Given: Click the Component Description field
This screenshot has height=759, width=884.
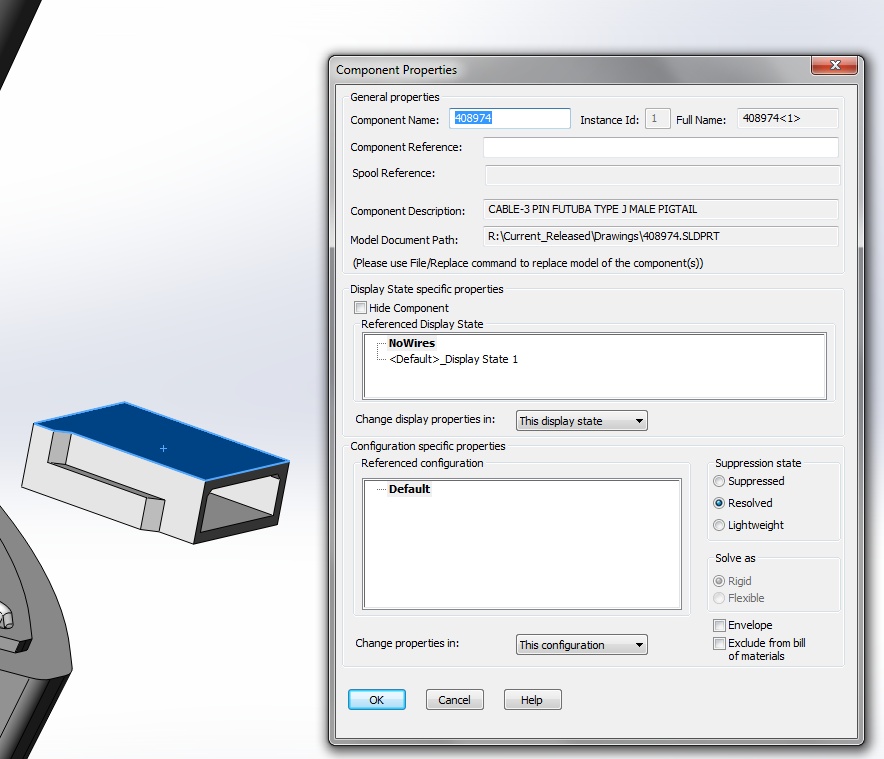Looking at the screenshot, I should click(x=661, y=209).
